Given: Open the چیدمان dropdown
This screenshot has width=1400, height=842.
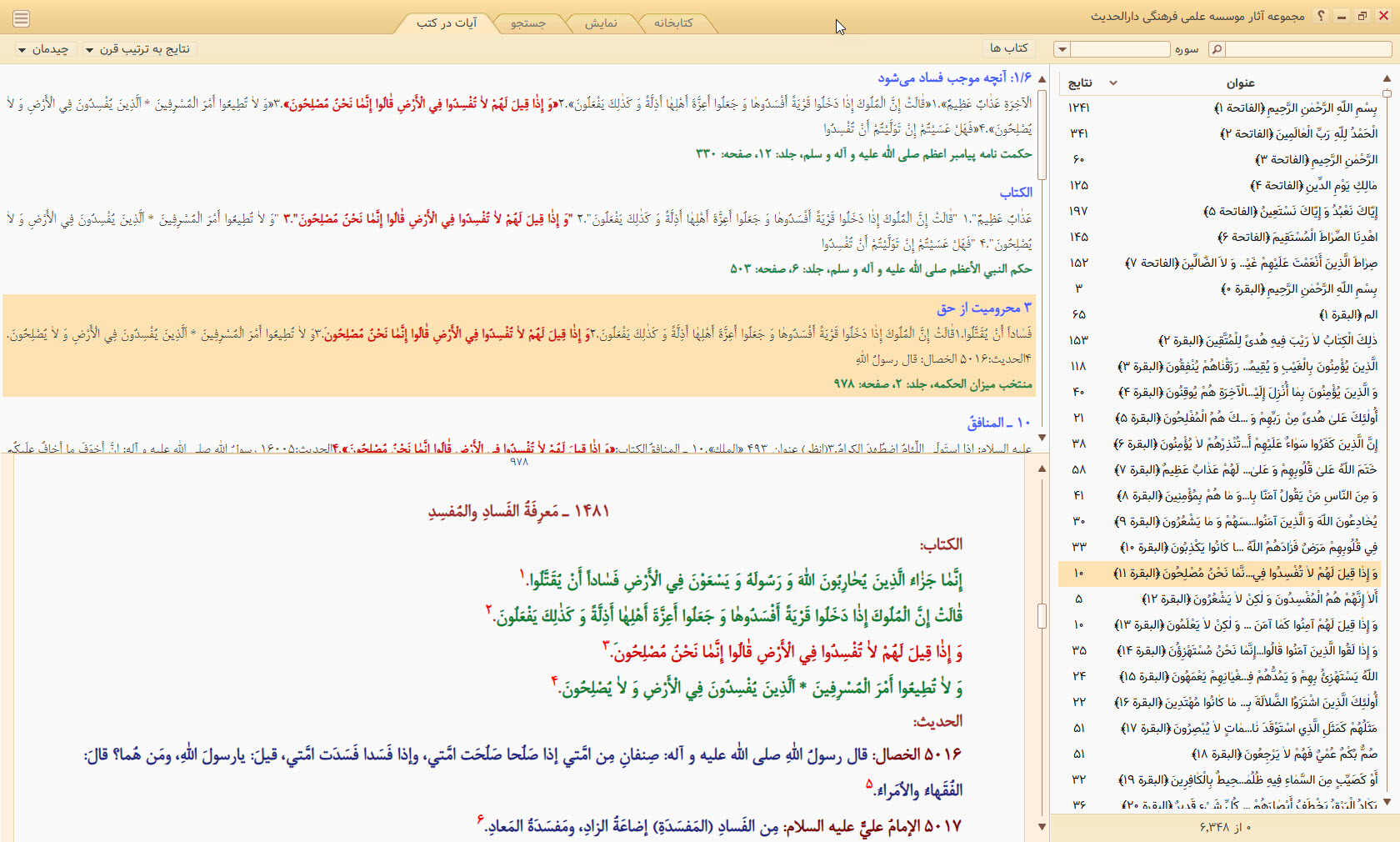Looking at the screenshot, I should pos(43,49).
